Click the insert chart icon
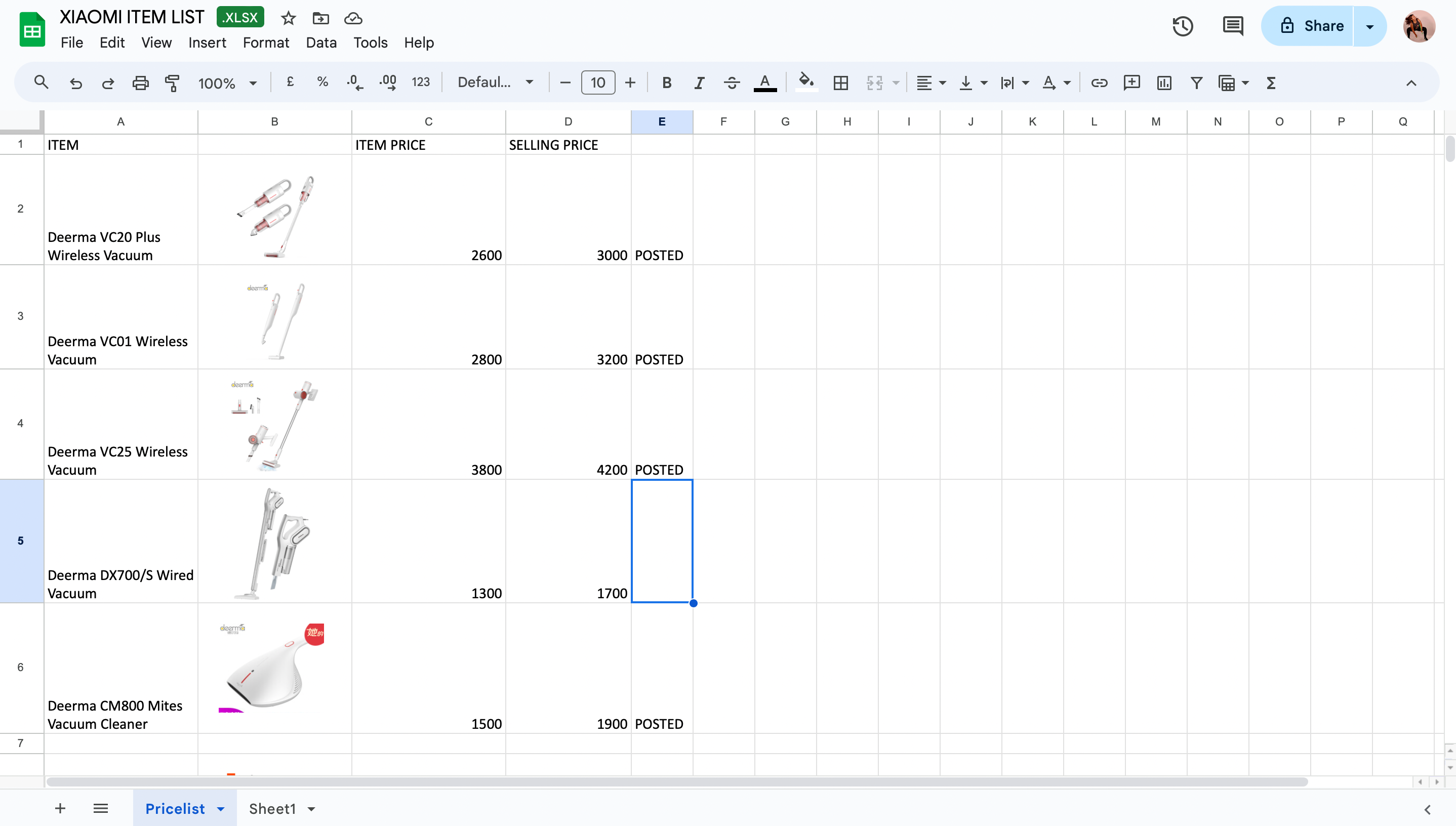This screenshot has height=826, width=1456. [x=1164, y=83]
